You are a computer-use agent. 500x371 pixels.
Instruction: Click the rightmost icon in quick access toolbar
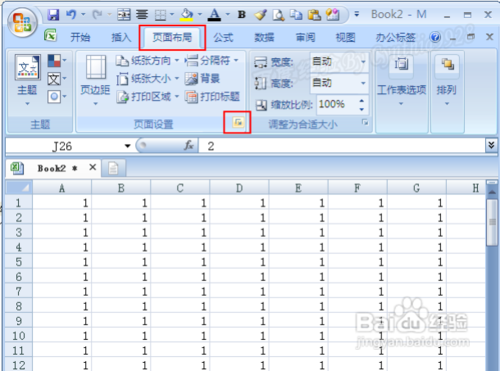coord(333,15)
